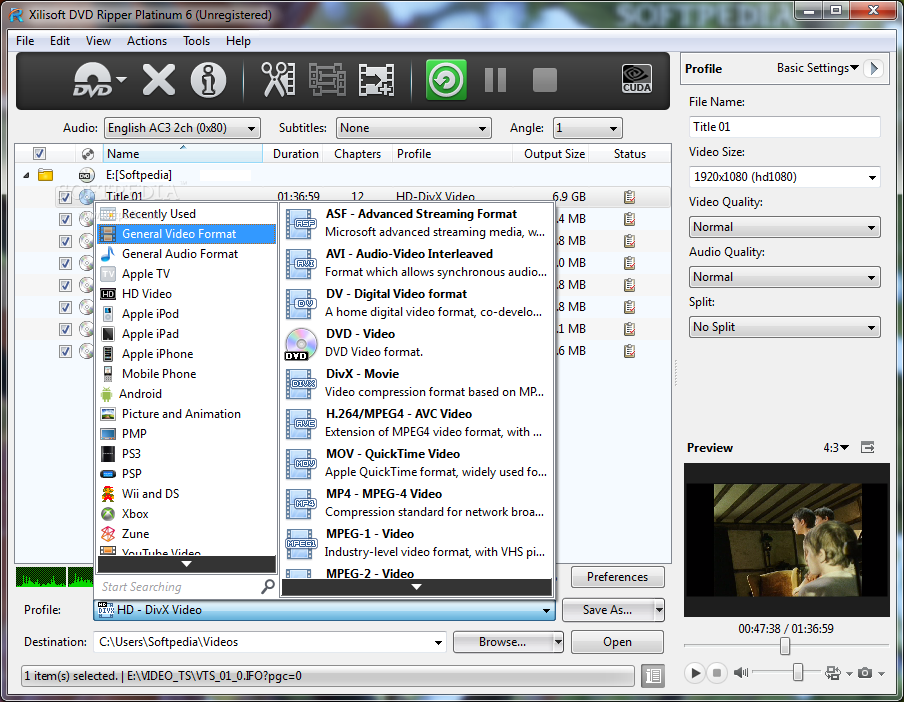Choose MP4 - MPEG-4 Video format

pyautogui.click(x=416, y=503)
